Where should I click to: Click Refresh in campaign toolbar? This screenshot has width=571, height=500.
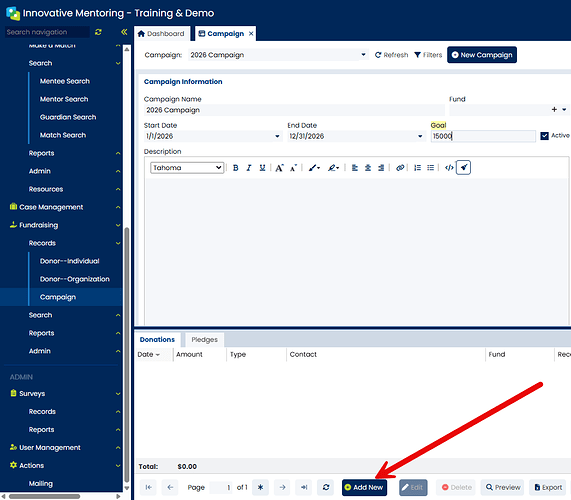pos(391,55)
